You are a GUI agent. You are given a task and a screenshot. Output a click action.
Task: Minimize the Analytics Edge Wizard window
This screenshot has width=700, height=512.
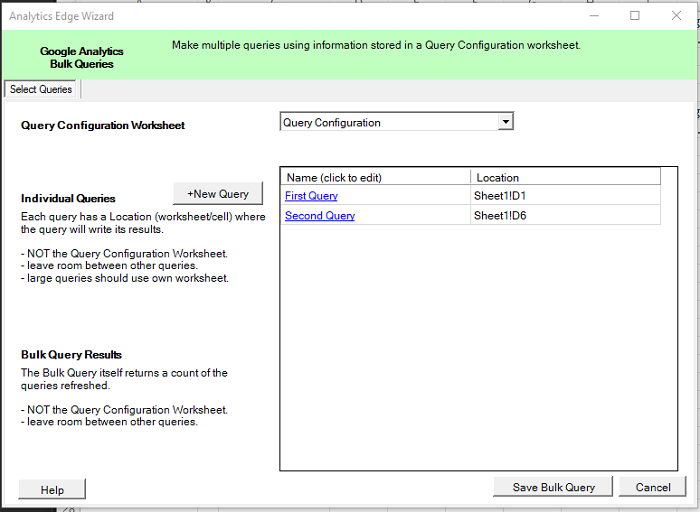(594, 16)
